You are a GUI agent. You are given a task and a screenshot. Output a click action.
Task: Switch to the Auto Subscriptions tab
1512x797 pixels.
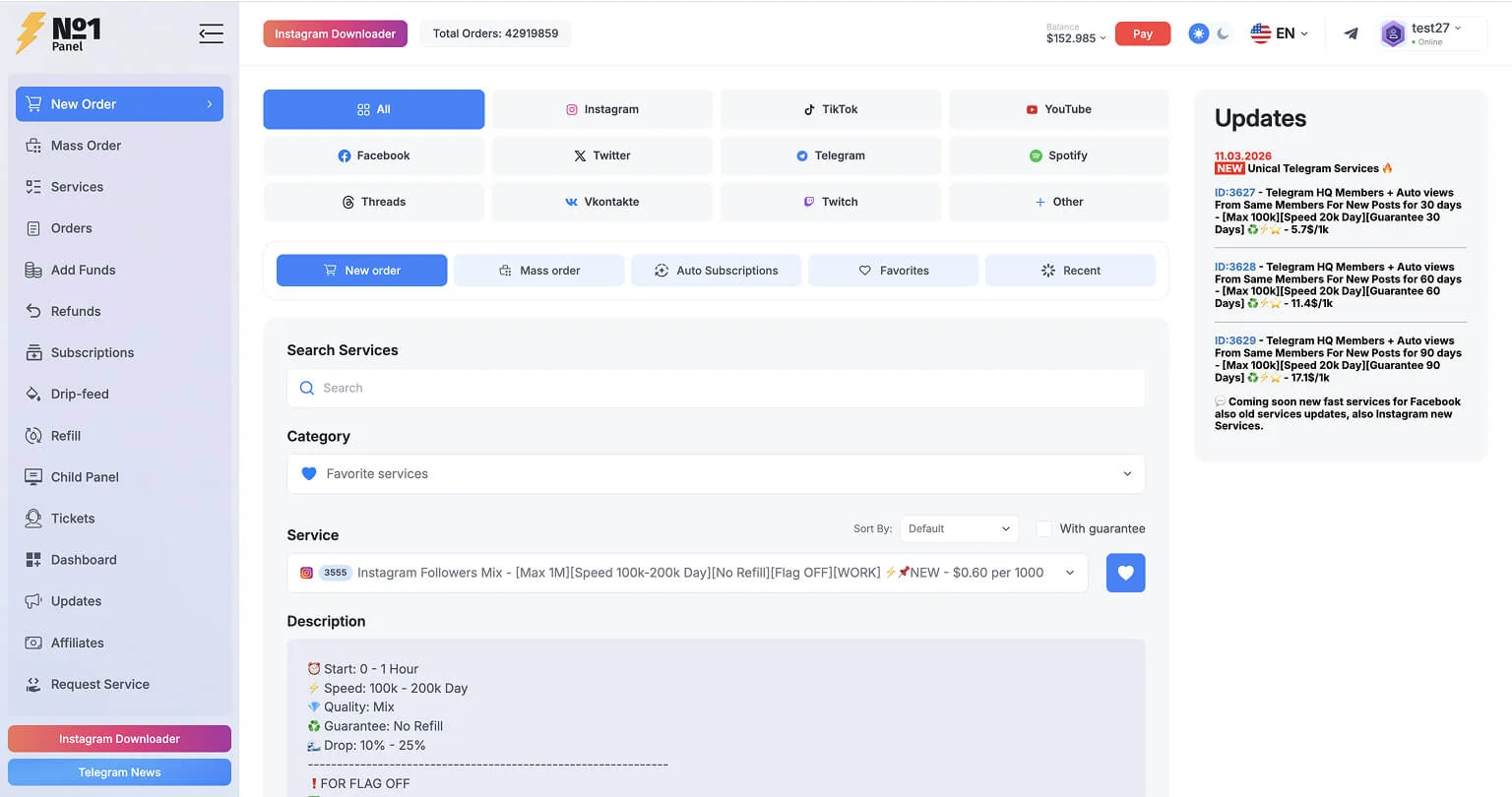point(717,271)
